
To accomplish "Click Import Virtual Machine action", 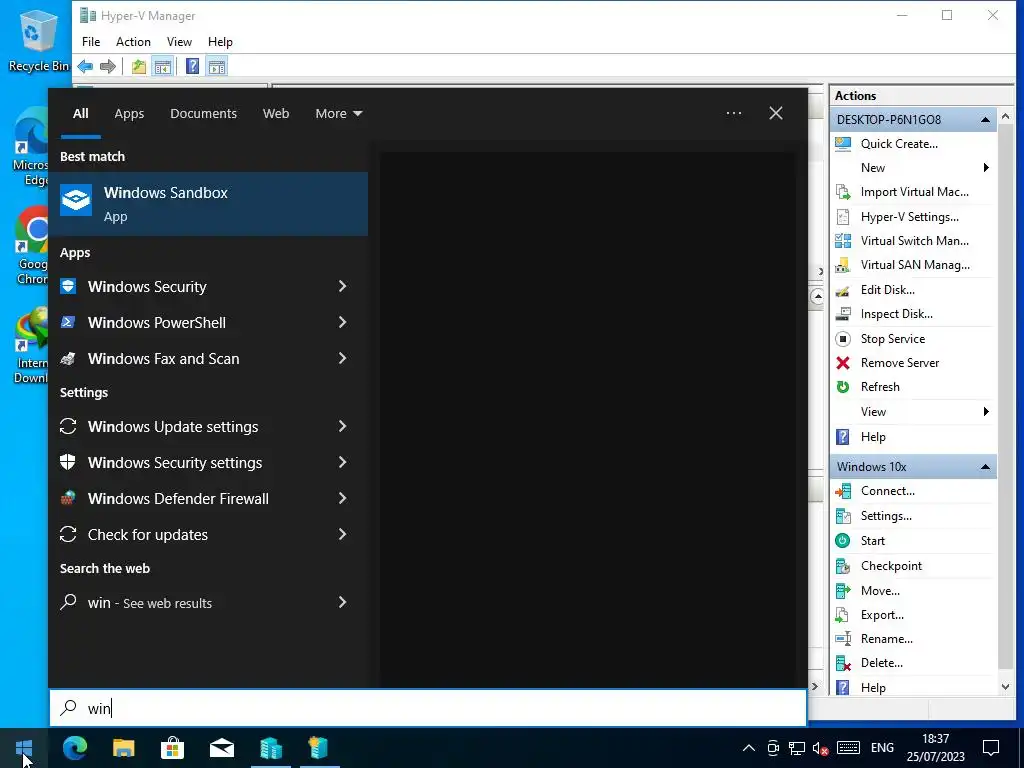I will pyautogui.click(x=914, y=192).
